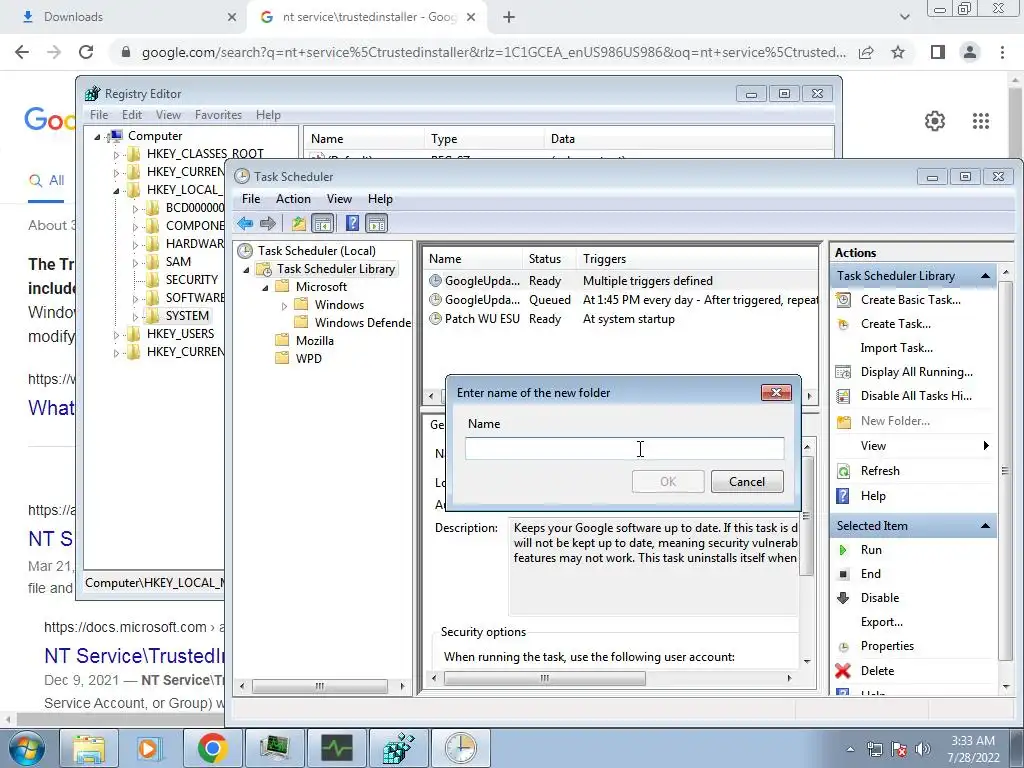Open the Task Scheduler Action menu
The width and height of the screenshot is (1024, 768).
(293, 199)
